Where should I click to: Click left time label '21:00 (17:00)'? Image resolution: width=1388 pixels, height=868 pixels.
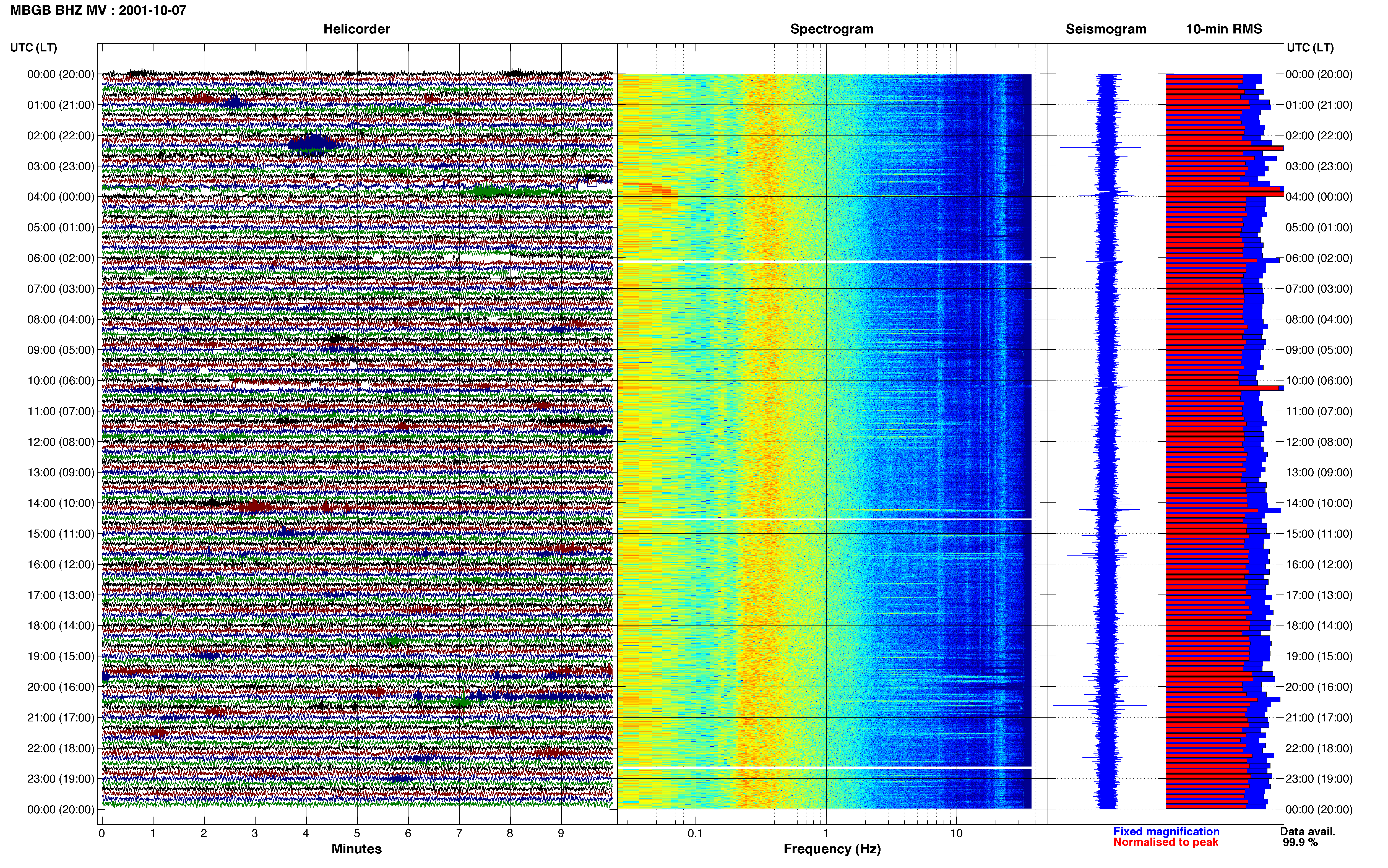tap(61, 718)
